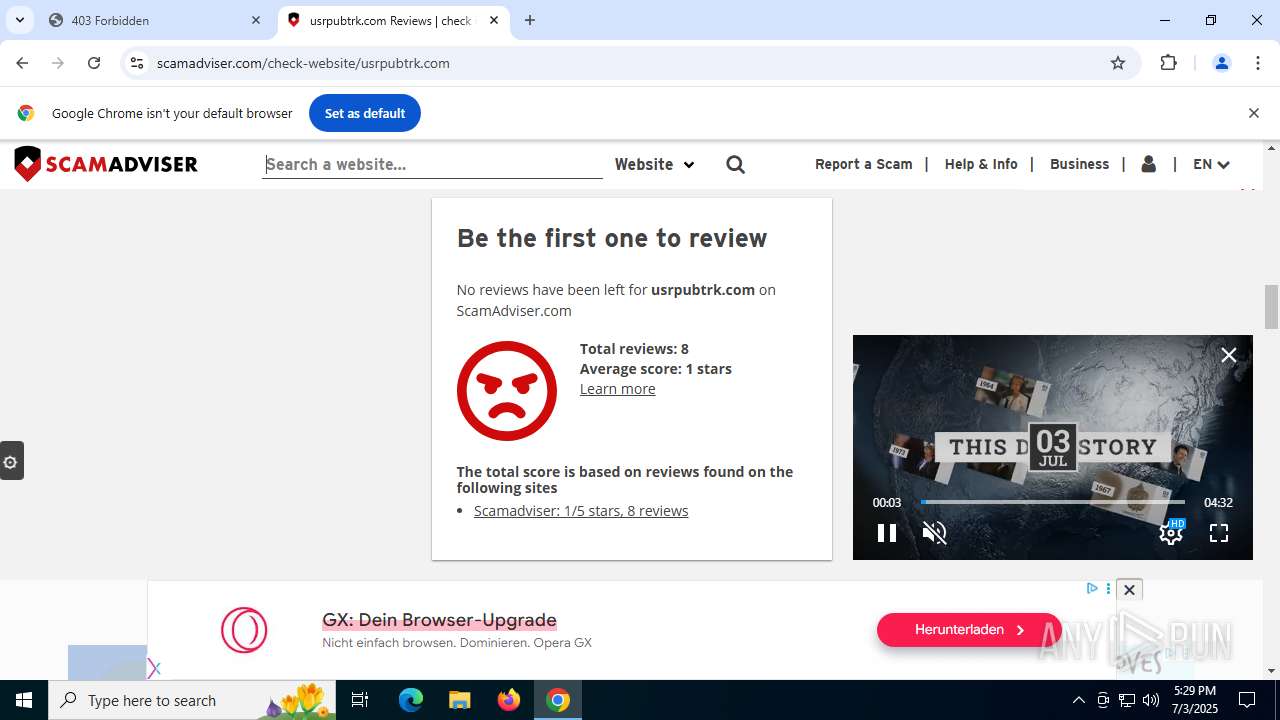This screenshot has height=720, width=1280.
Task: Click the Windows taskbar search box
Action: tap(194, 700)
